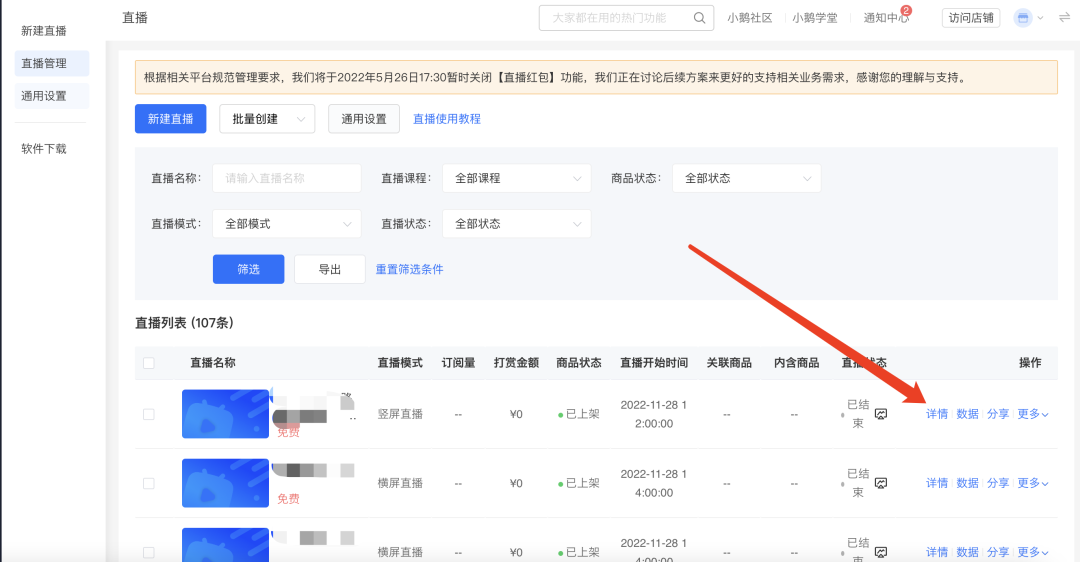Open the 商品状态 全部状态 dropdown

pyautogui.click(x=747, y=178)
